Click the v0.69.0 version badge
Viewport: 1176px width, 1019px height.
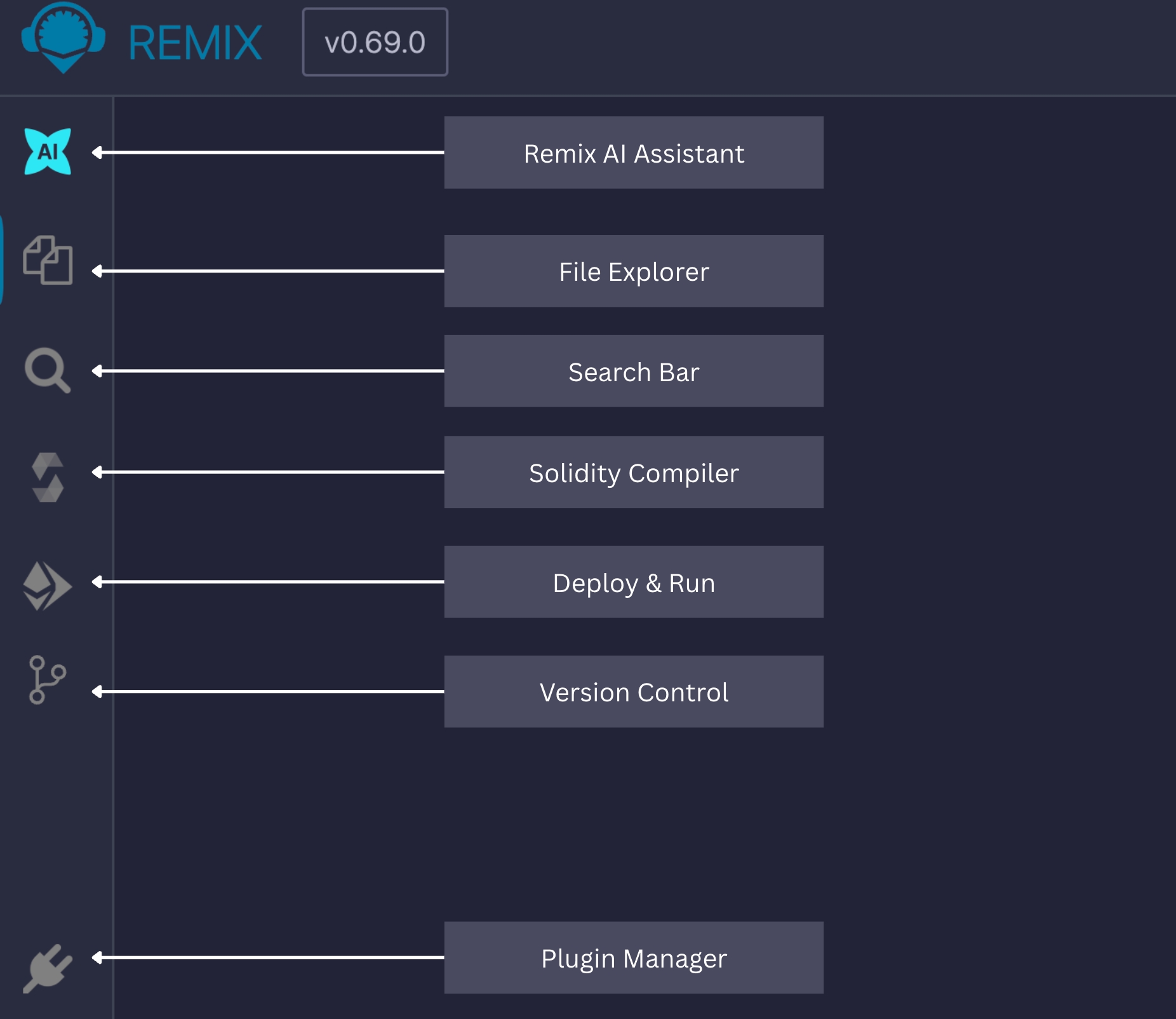click(x=375, y=43)
